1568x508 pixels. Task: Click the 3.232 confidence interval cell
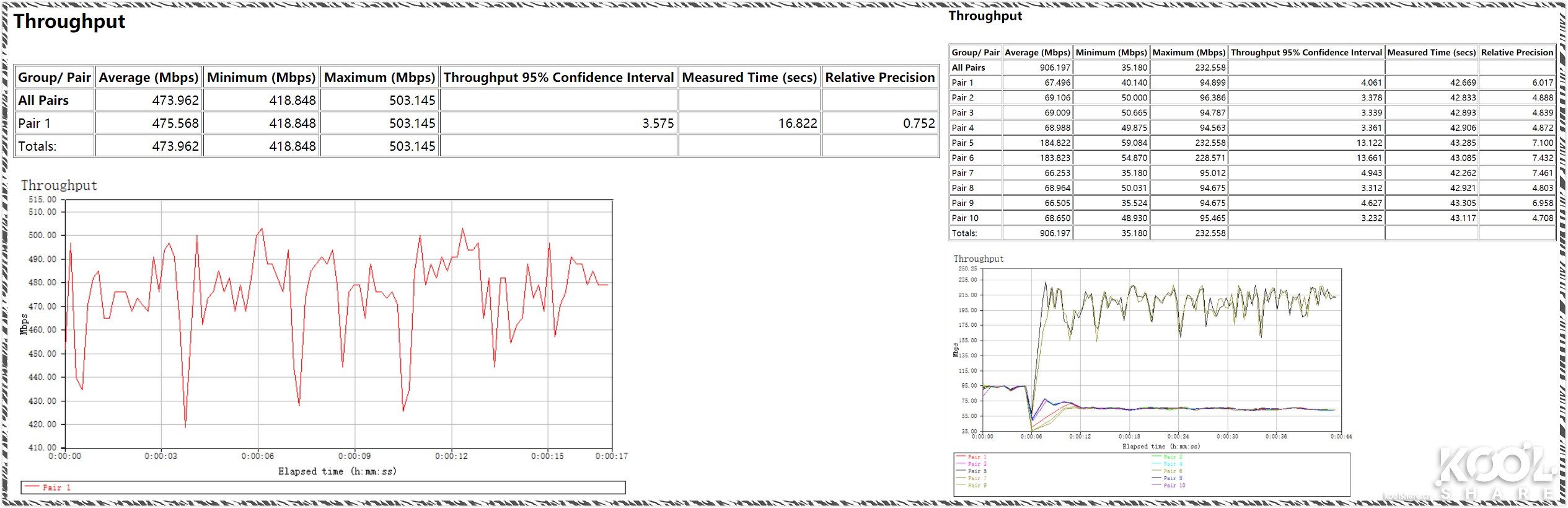point(1306,218)
